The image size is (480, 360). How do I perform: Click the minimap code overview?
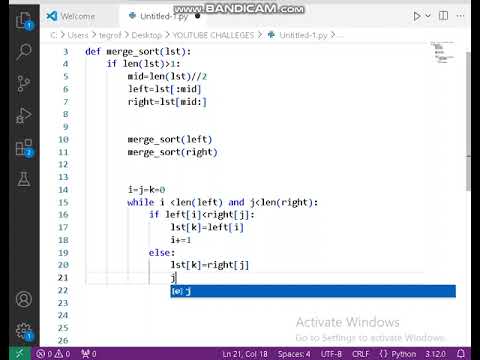click(x=442, y=52)
